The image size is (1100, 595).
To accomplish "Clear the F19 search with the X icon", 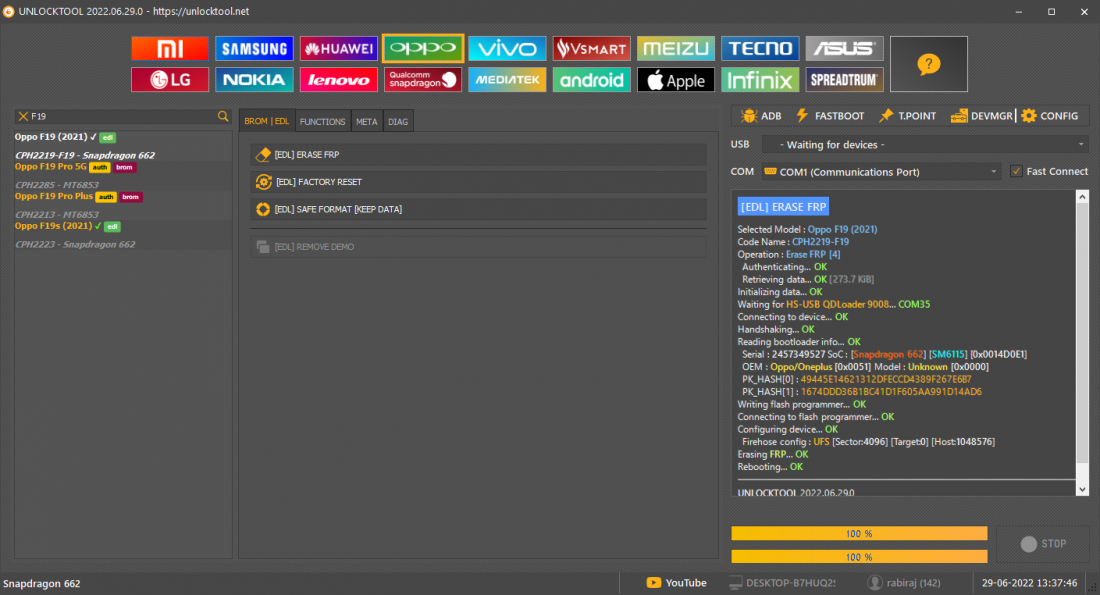I will coord(23,116).
